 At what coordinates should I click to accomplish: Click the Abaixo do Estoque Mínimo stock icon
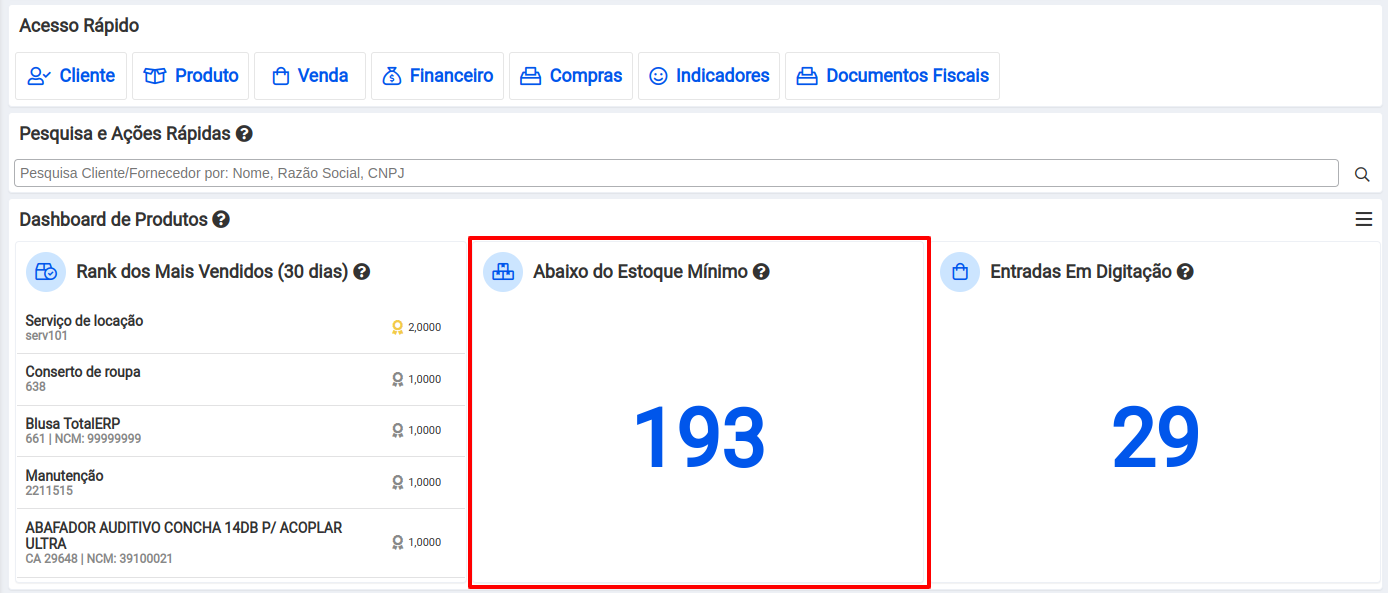pos(503,272)
